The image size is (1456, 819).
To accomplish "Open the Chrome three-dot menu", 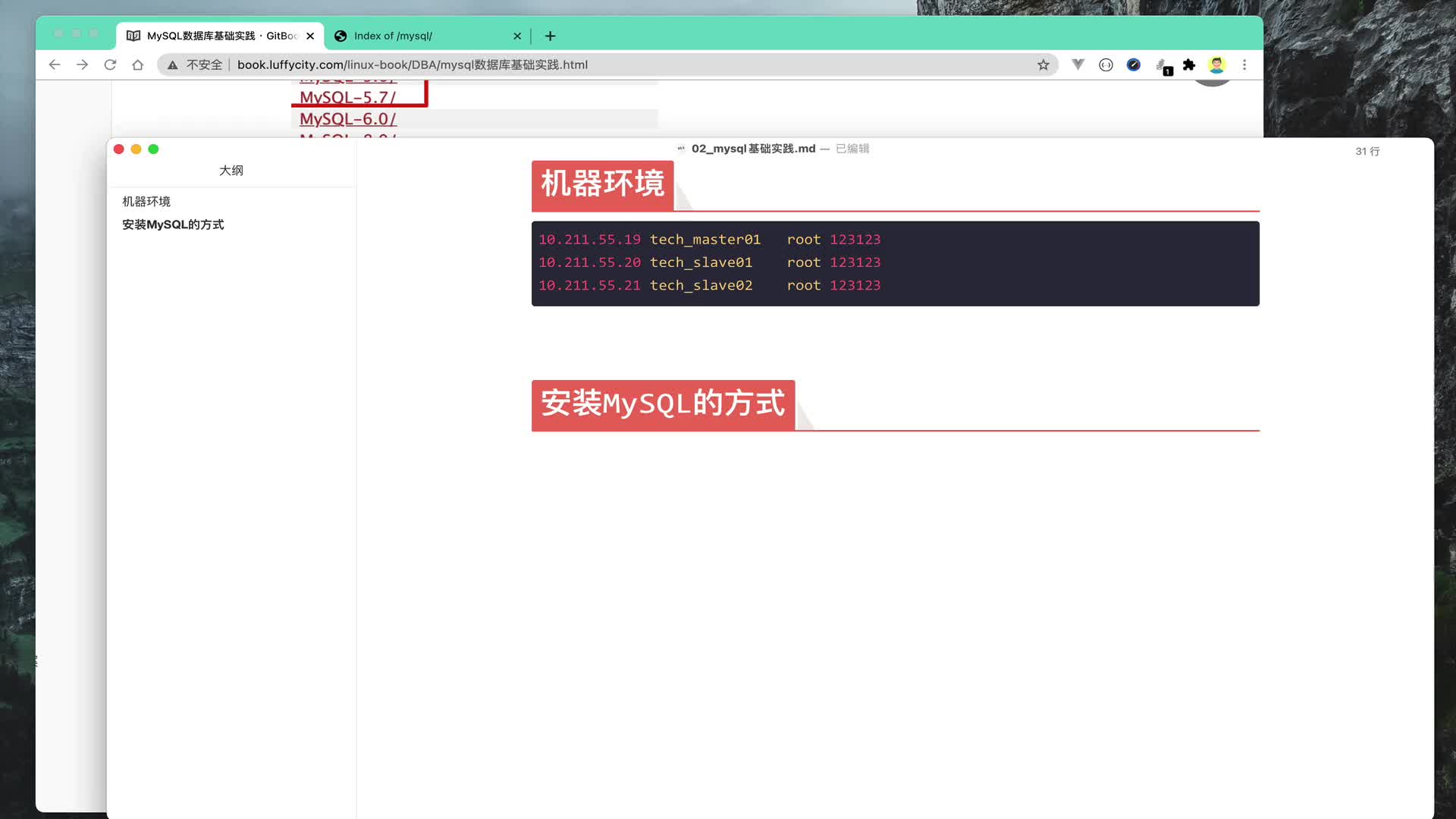I will coord(1244,65).
